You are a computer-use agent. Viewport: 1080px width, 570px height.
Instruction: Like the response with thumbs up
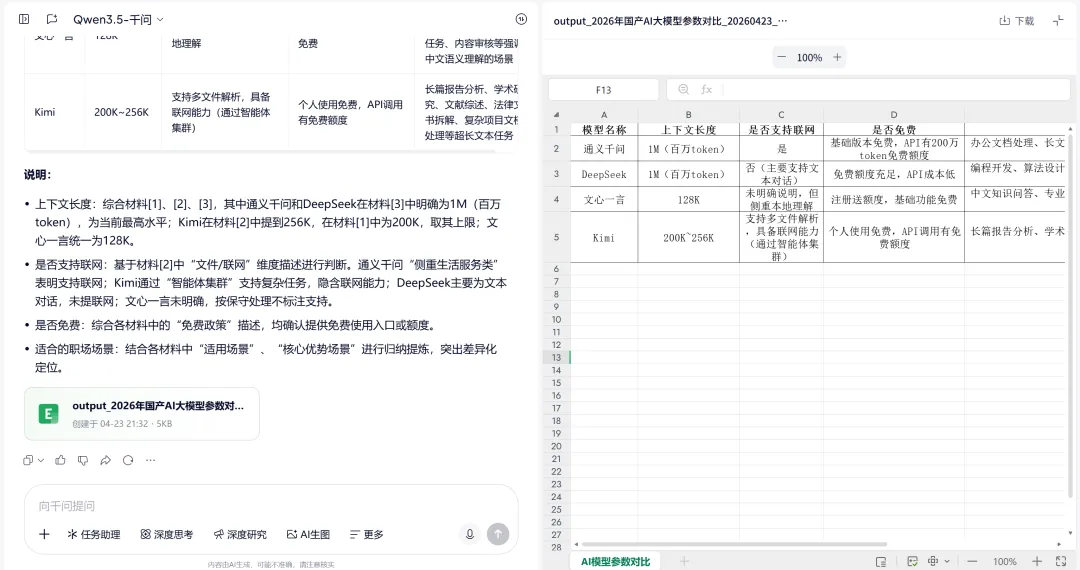61,460
